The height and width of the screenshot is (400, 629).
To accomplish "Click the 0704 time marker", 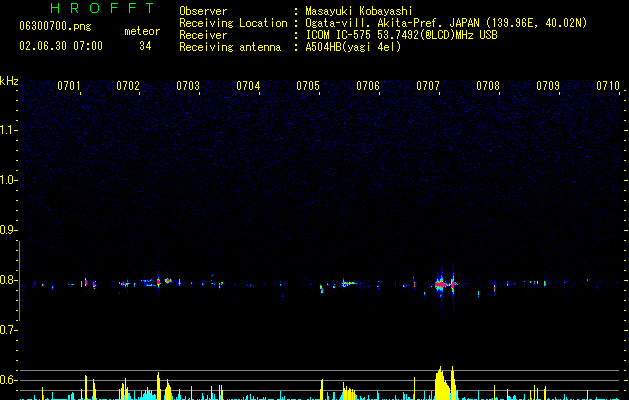I will click(248, 86).
